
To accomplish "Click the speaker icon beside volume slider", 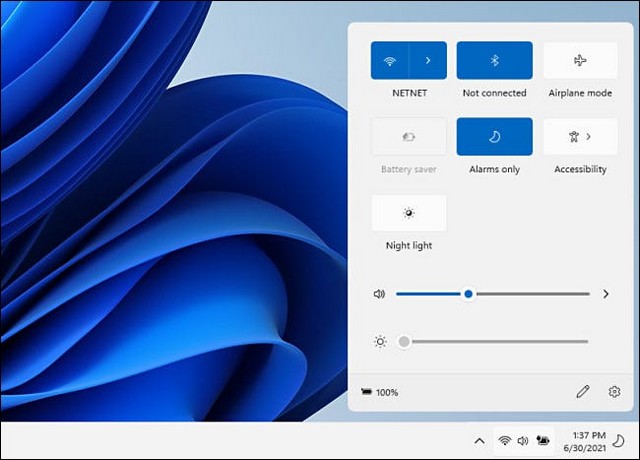I will tap(379, 294).
